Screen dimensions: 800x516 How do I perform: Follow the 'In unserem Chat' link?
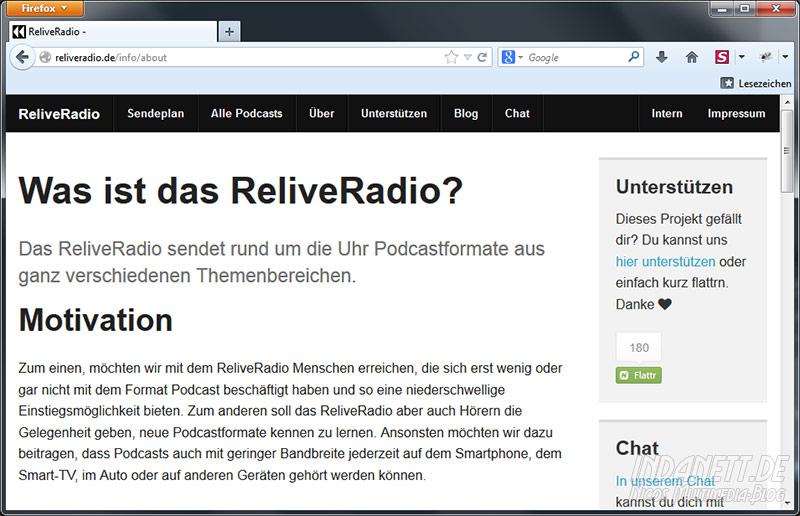665,481
